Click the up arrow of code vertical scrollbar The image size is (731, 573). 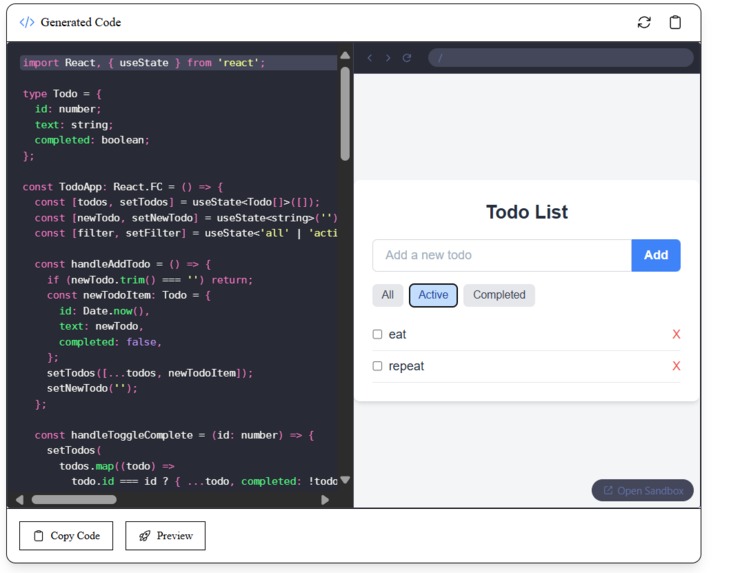(x=345, y=55)
